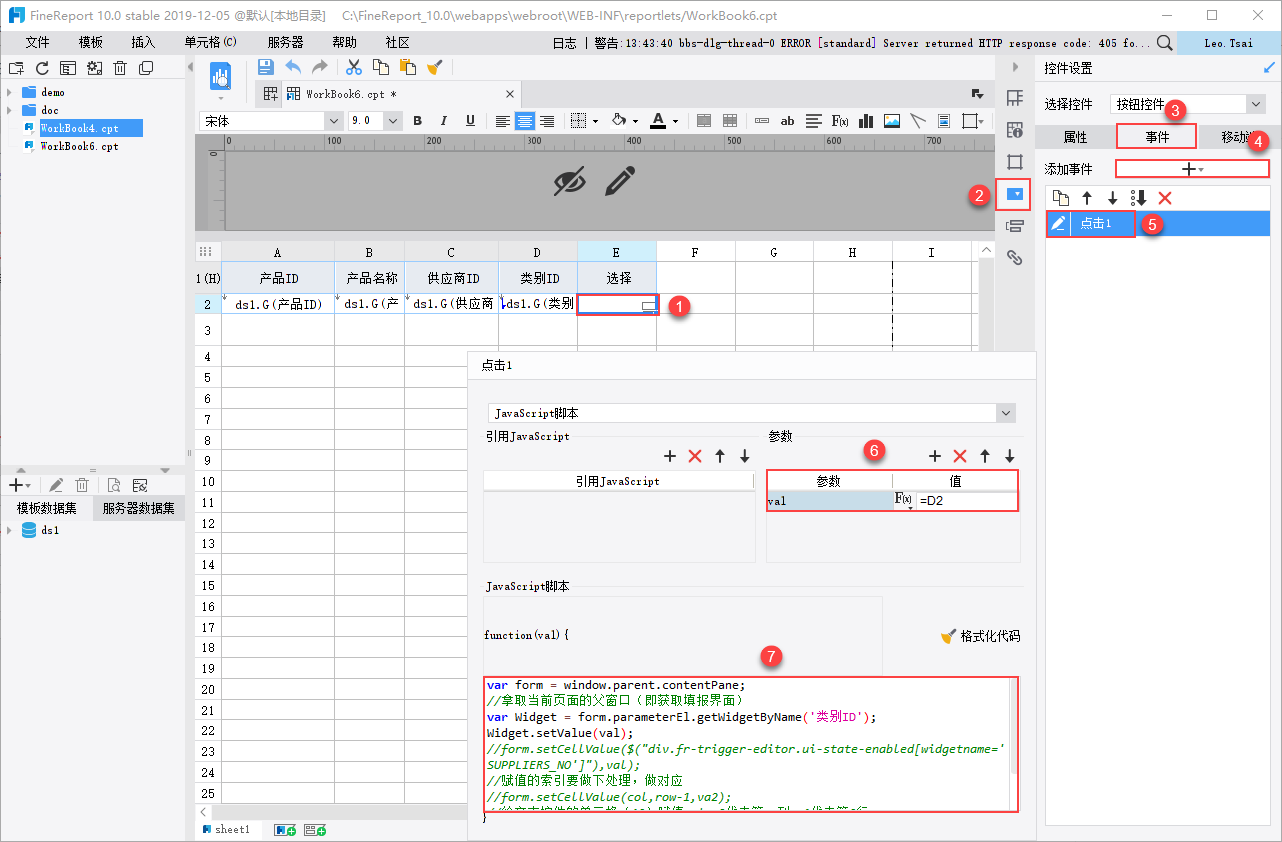
Task: Open the 服务器 menu
Action: coord(286,43)
